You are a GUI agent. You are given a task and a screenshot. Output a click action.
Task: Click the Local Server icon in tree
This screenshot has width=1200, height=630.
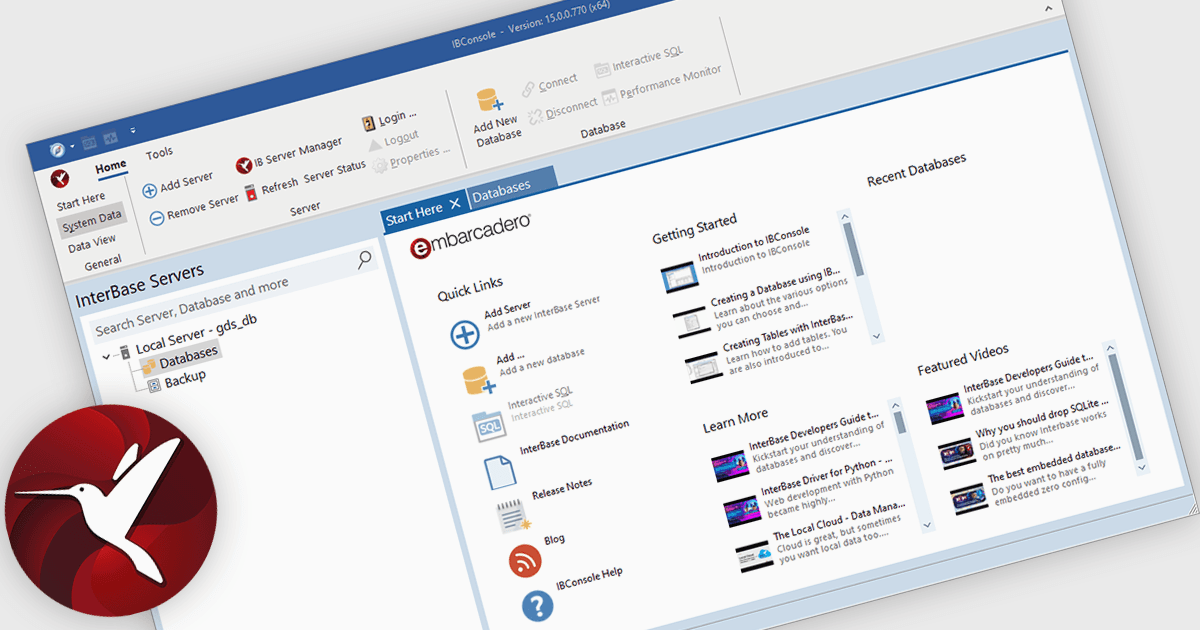(x=125, y=352)
